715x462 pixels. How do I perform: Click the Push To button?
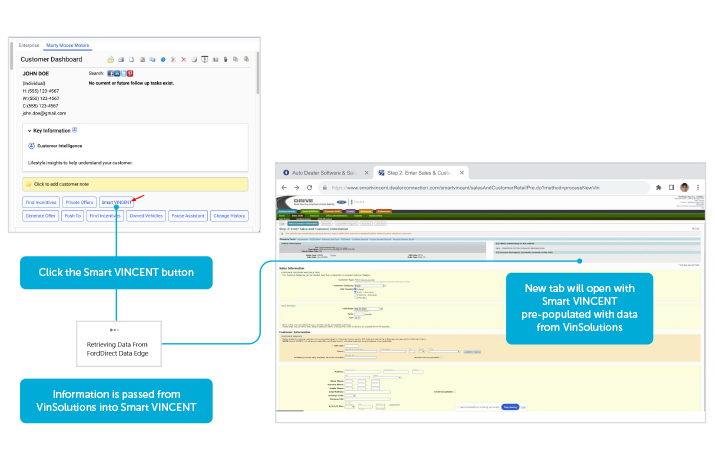(73, 216)
